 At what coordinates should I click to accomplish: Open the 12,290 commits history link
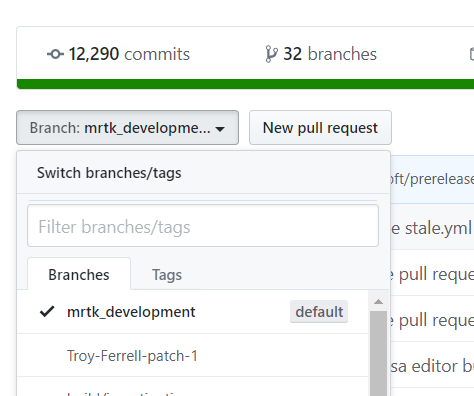(118, 54)
